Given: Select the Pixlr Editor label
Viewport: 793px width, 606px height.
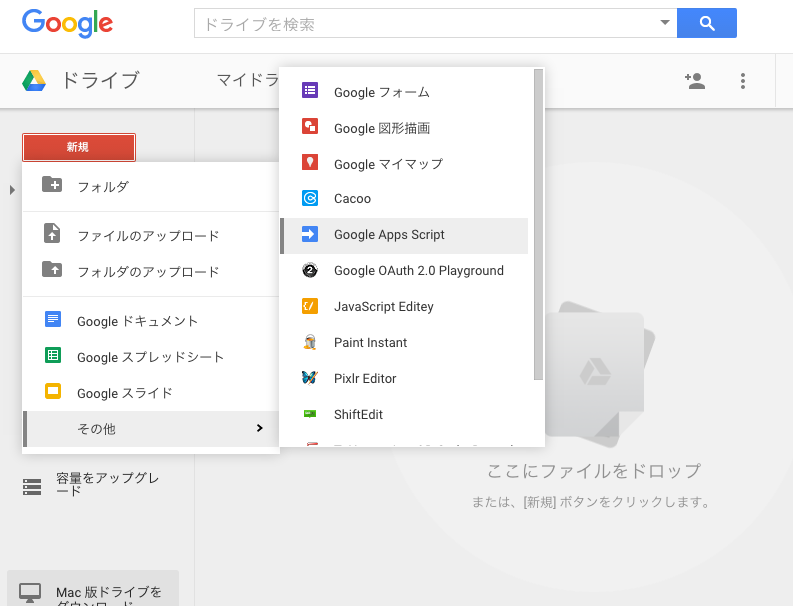Looking at the screenshot, I should [x=365, y=378].
